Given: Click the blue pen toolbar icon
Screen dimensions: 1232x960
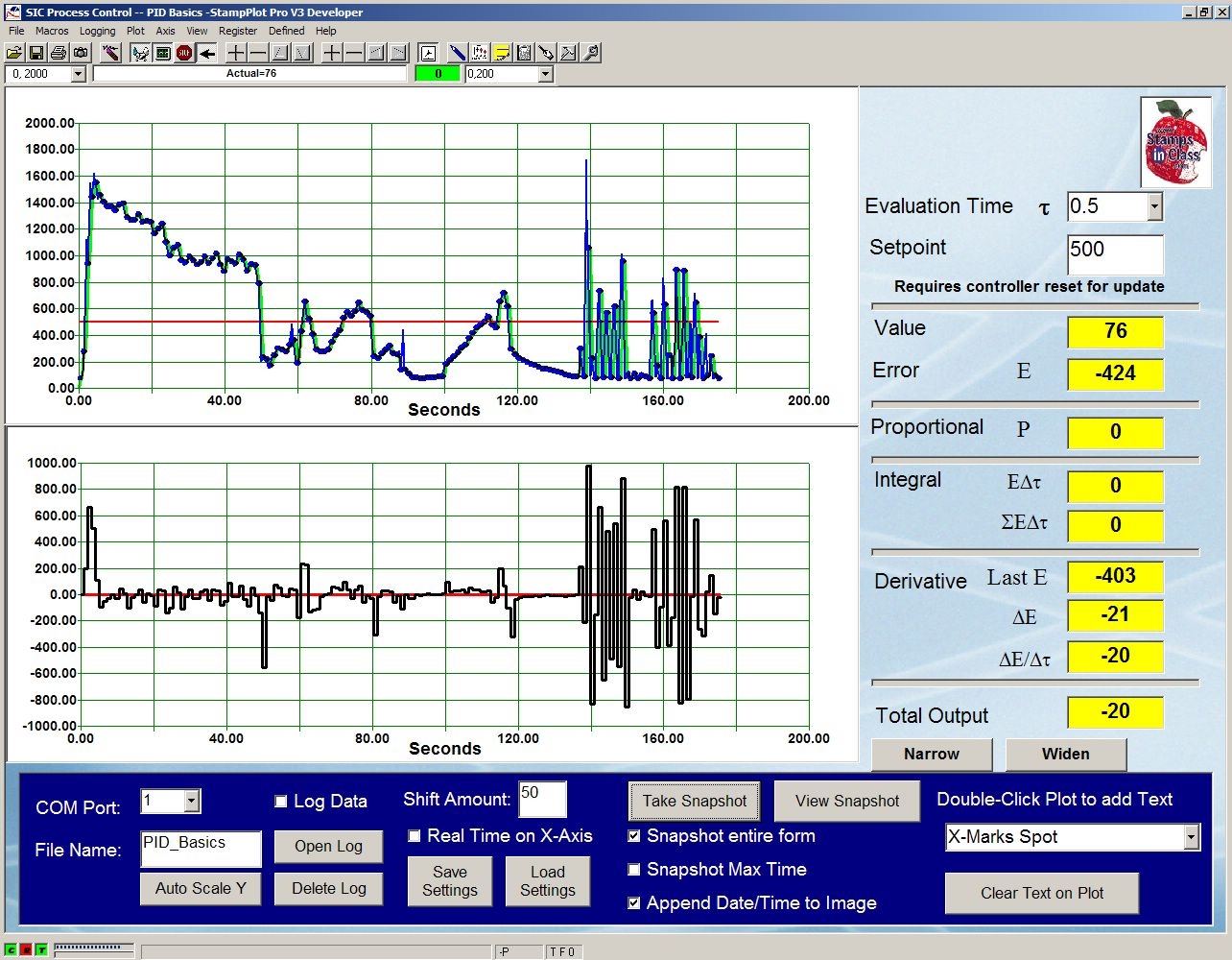Looking at the screenshot, I should tap(458, 53).
